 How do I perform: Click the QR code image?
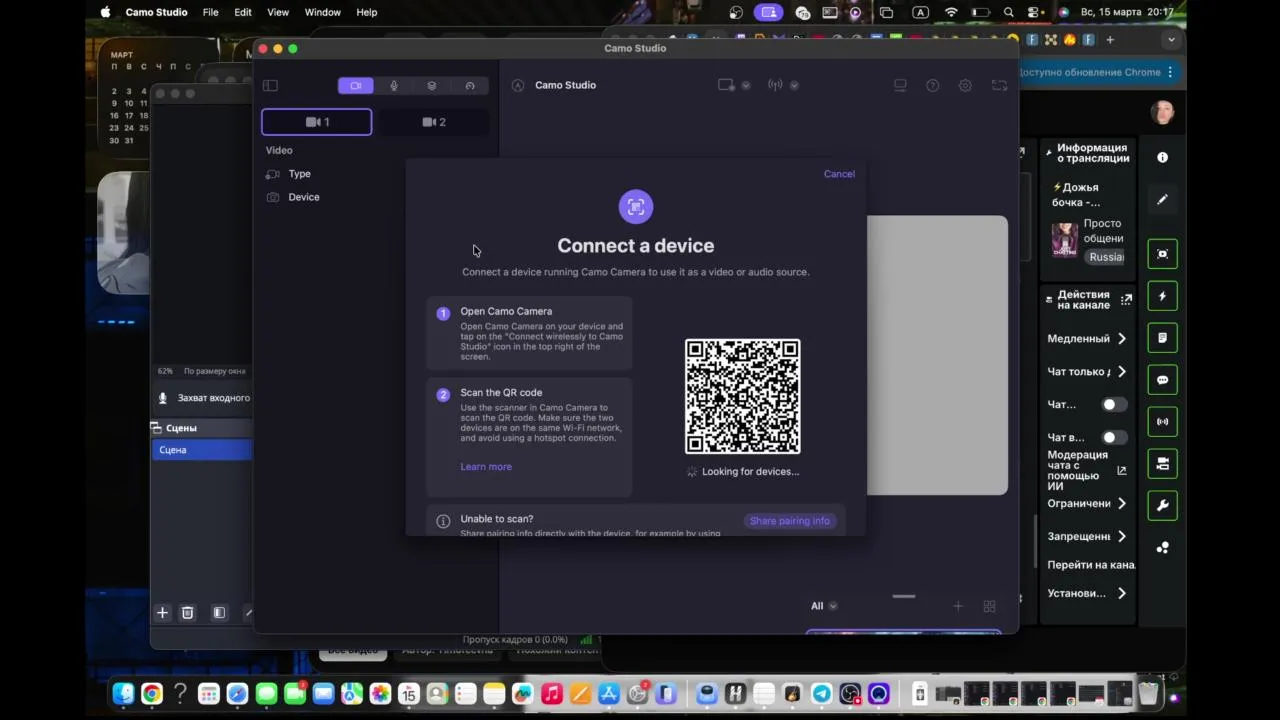tap(742, 397)
